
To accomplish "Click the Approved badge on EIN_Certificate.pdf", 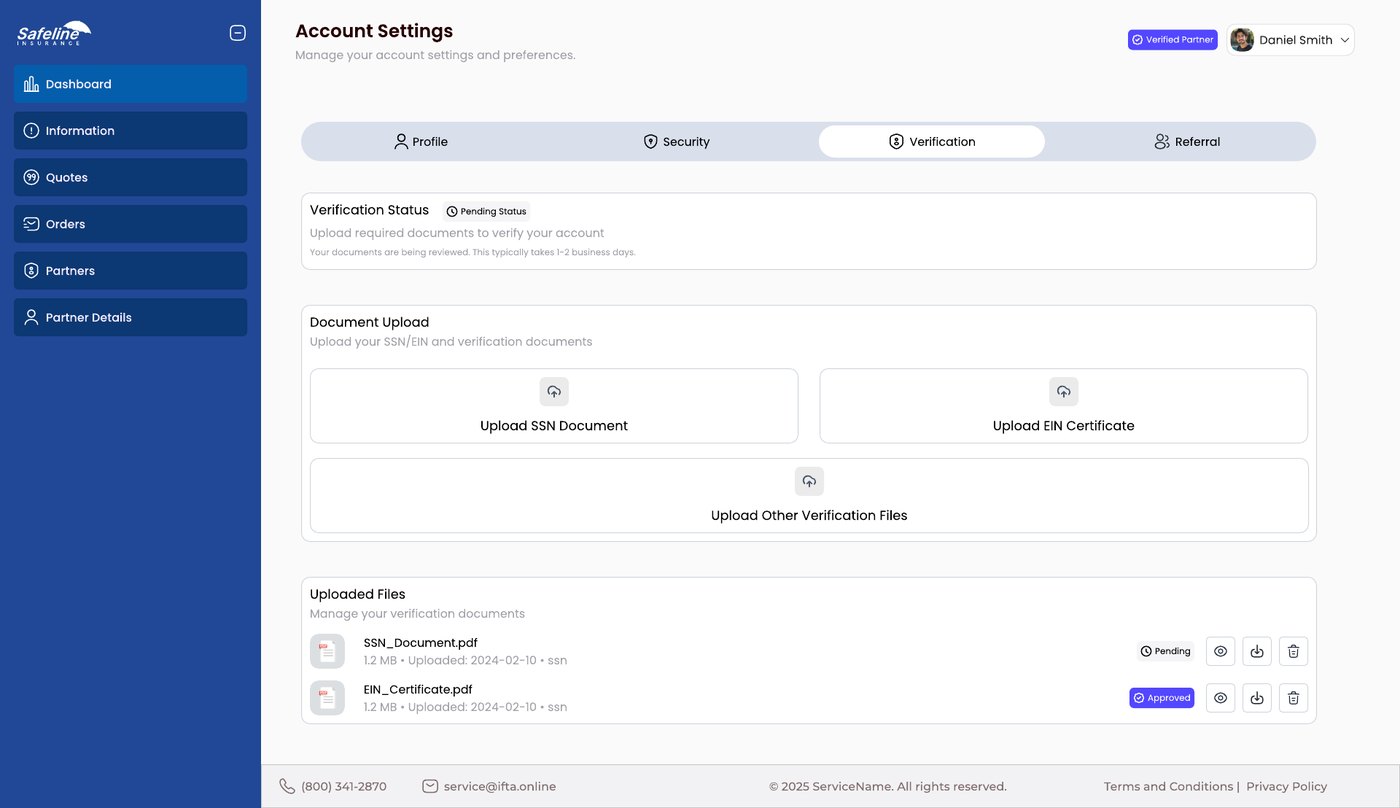I will click(x=1162, y=698).
